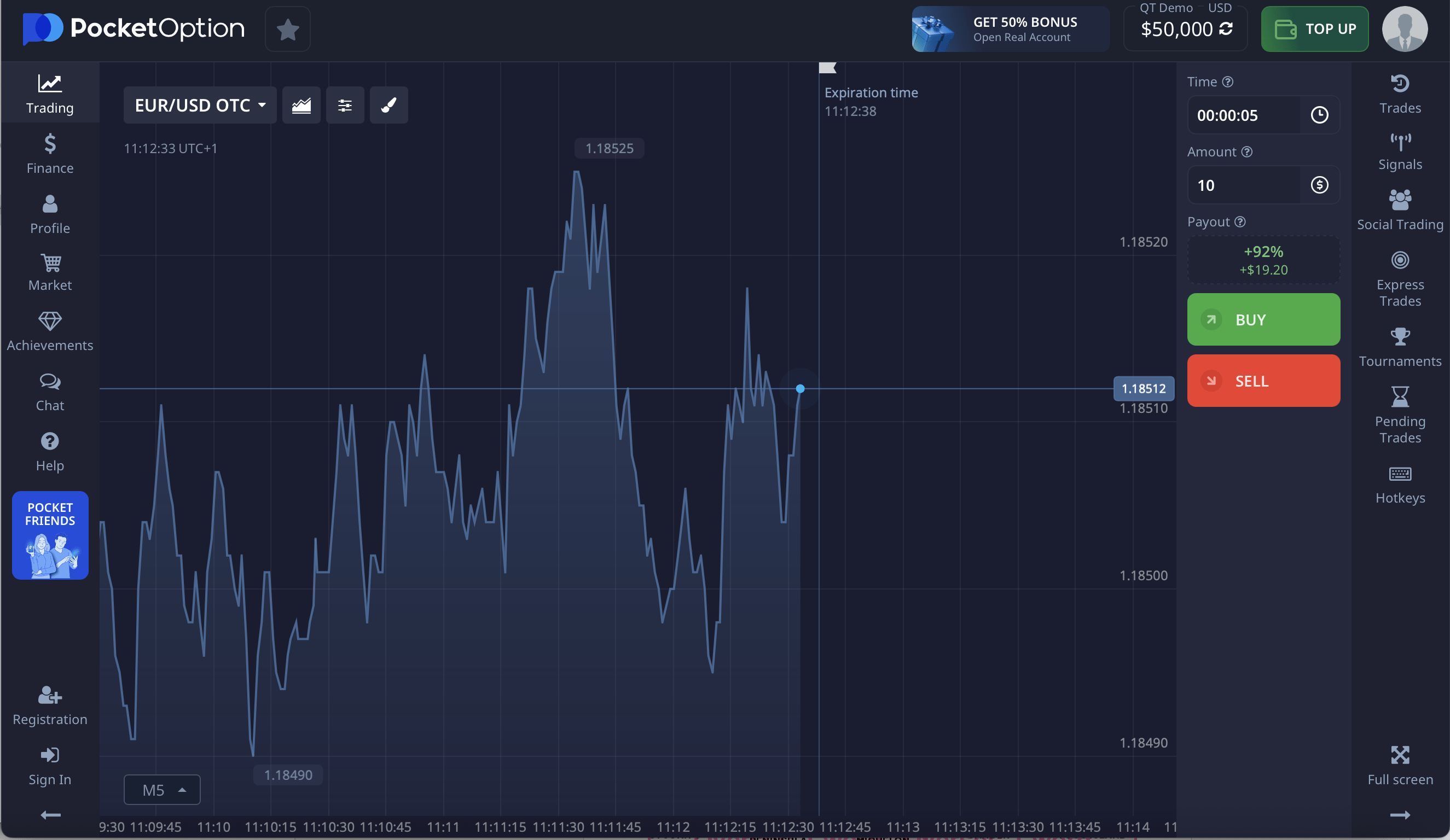Click the red SELL button

click(1263, 381)
